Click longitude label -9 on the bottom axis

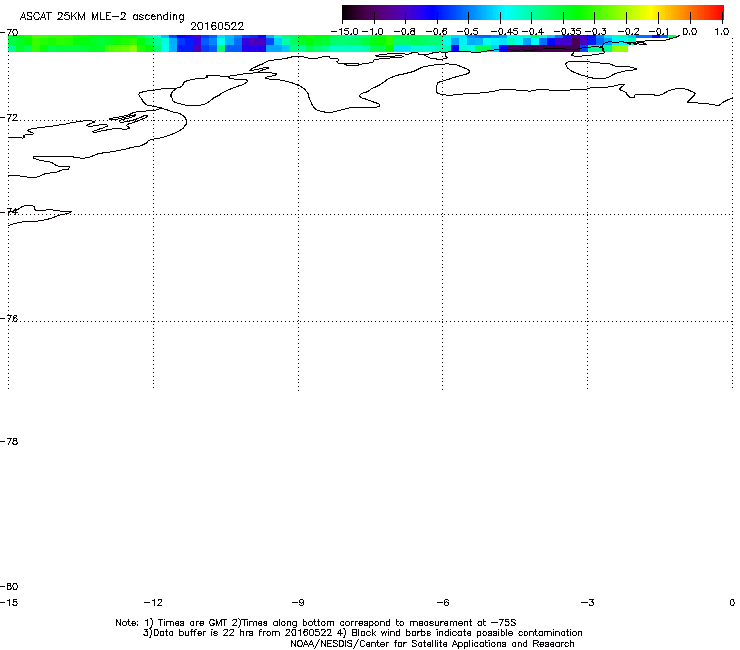[298, 603]
